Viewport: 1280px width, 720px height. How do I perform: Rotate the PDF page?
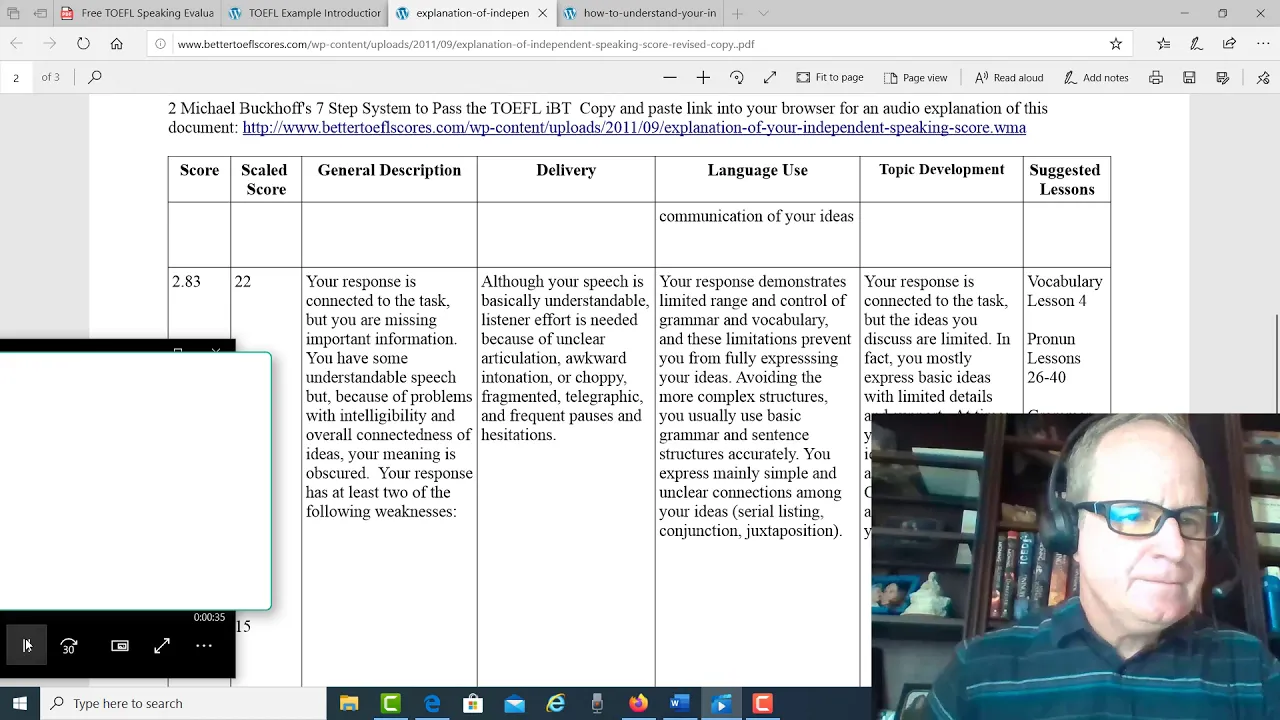737,77
